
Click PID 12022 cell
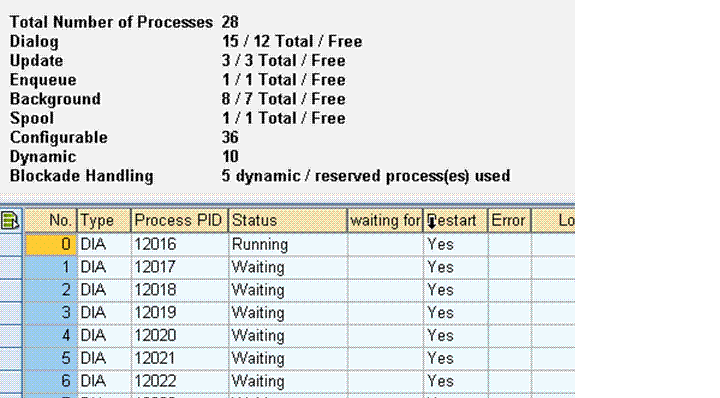180,381
